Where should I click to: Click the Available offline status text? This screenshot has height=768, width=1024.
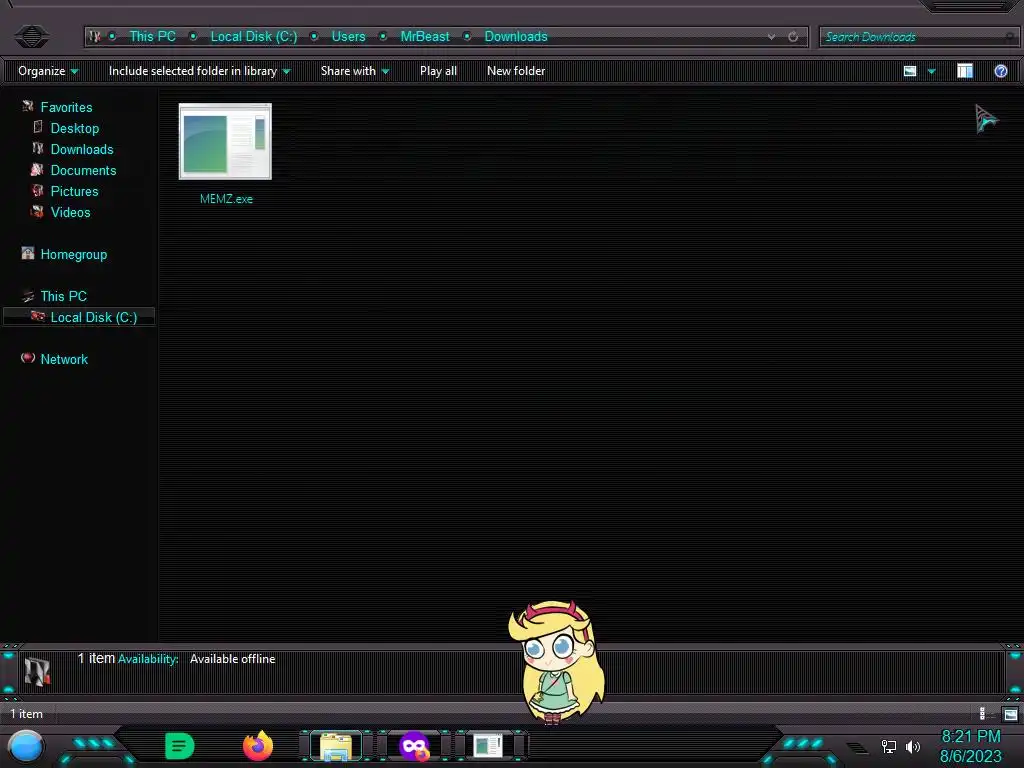(x=232, y=659)
